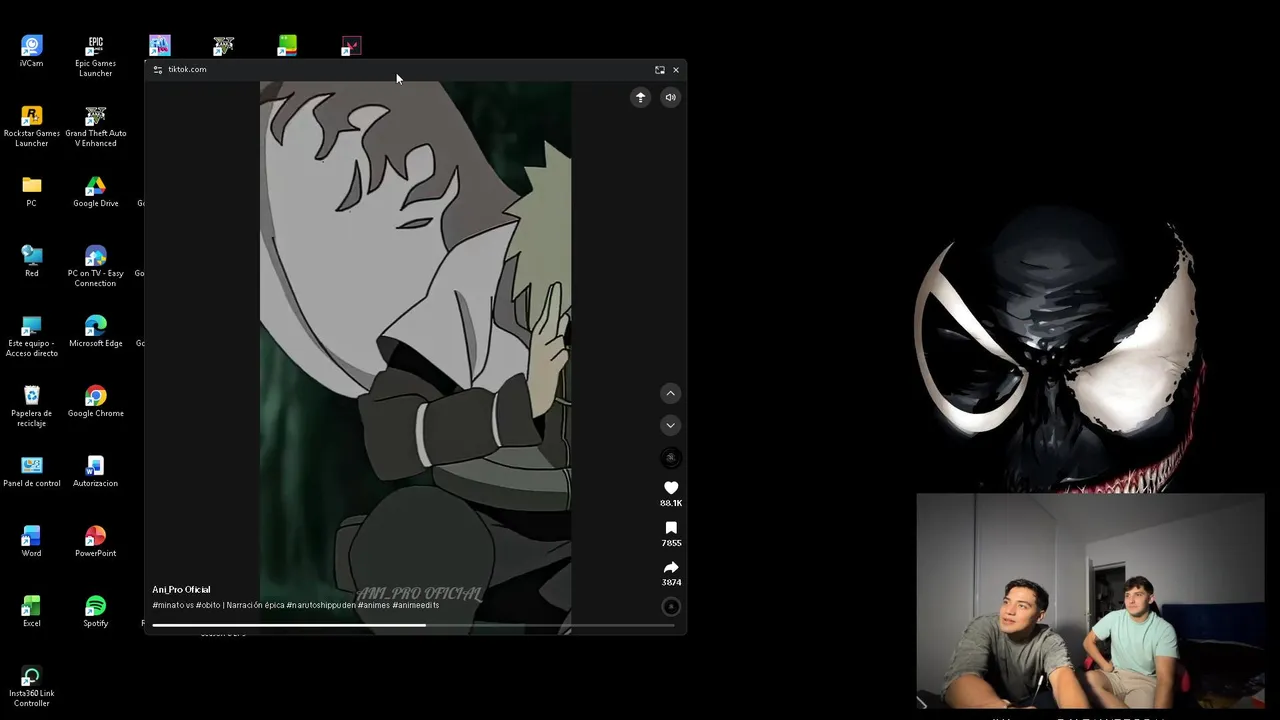Open the iVCam desktop shortcut
Screen dimensions: 1280x720
tap(32, 51)
